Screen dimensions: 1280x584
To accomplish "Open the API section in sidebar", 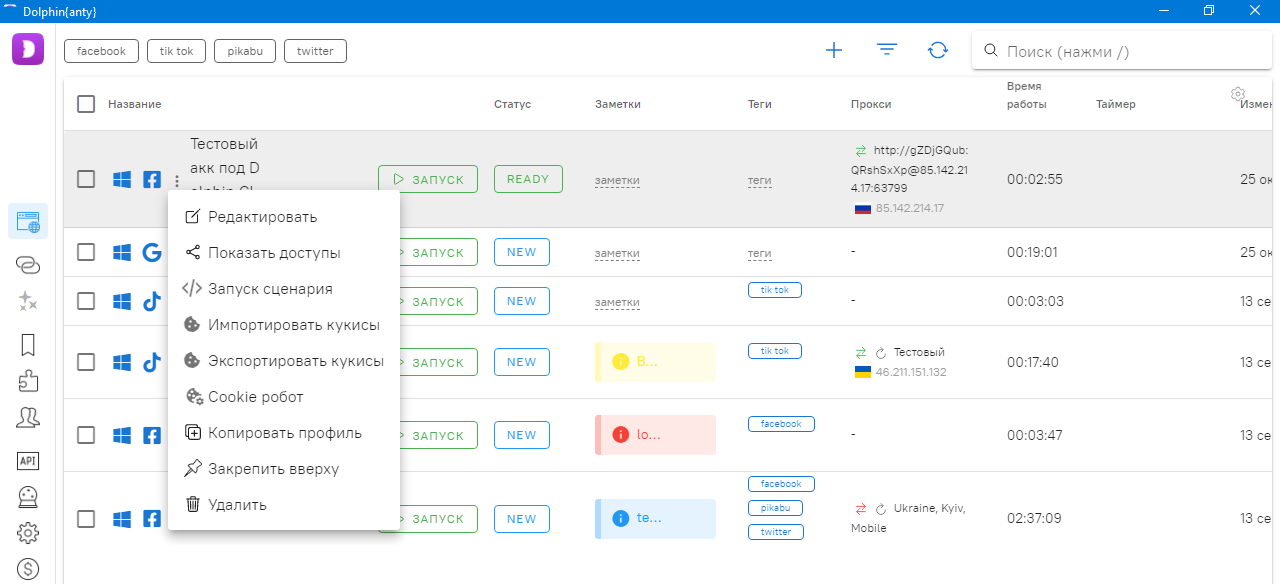I will 28,460.
